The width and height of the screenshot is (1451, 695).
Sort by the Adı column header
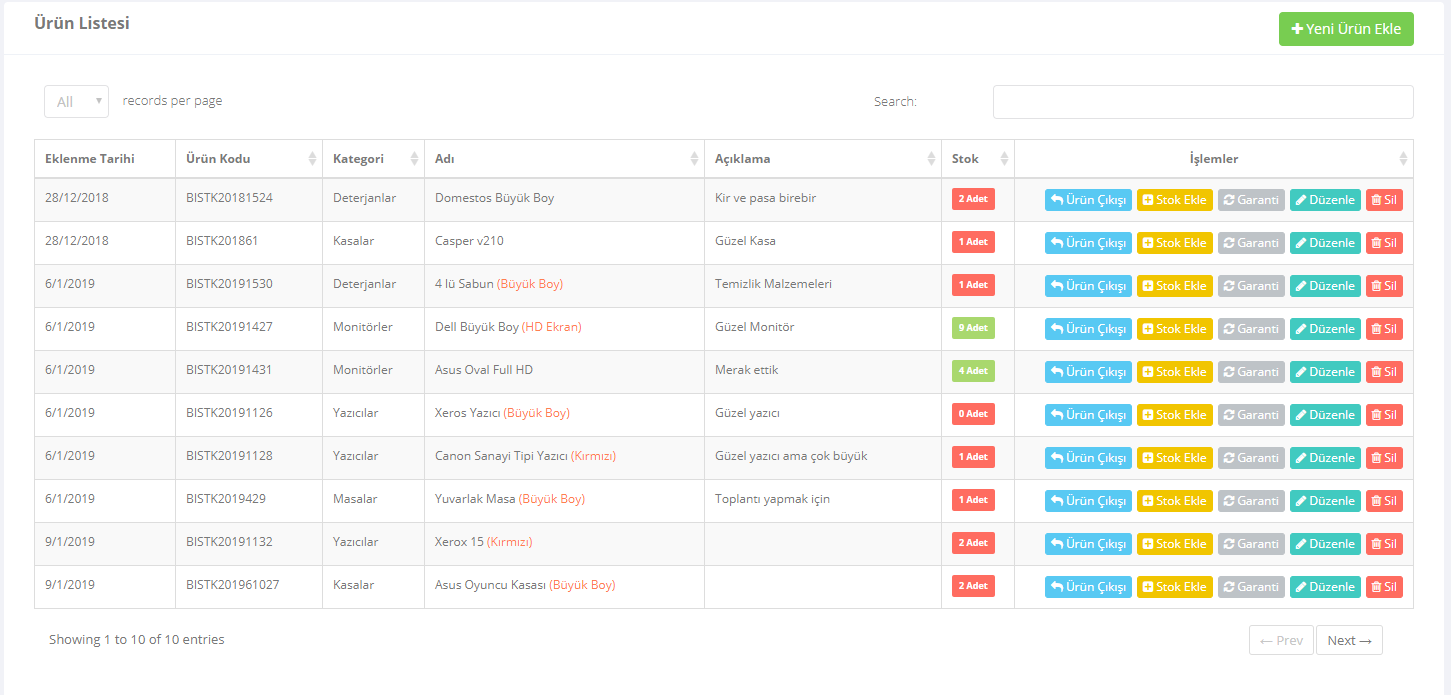point(564,159)
